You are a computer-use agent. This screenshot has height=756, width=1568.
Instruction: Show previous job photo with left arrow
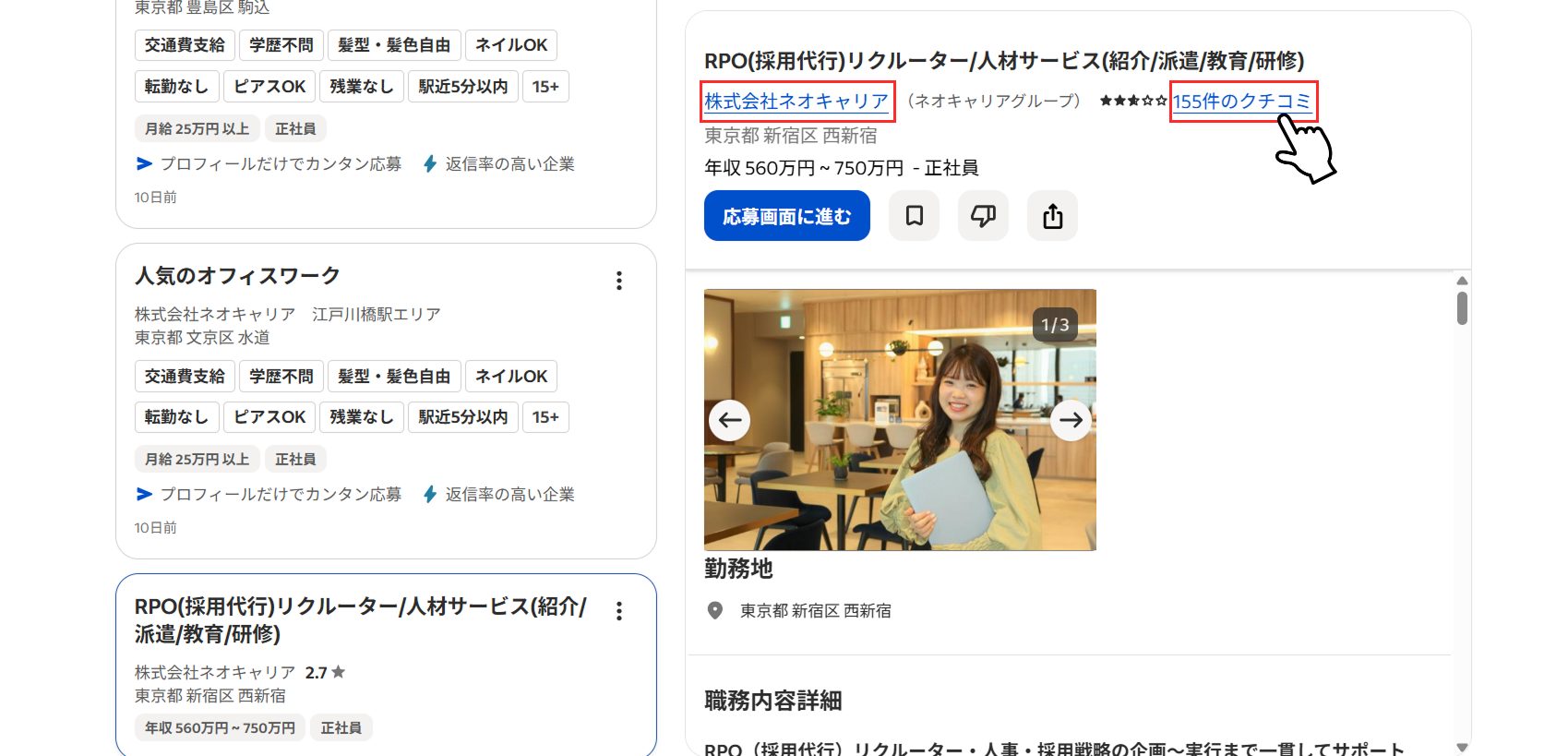tap(729, 420)
